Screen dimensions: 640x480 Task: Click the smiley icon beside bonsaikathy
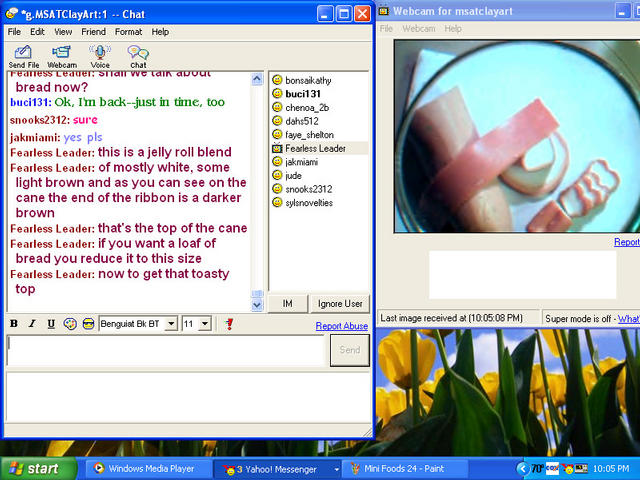coord(277,80)
